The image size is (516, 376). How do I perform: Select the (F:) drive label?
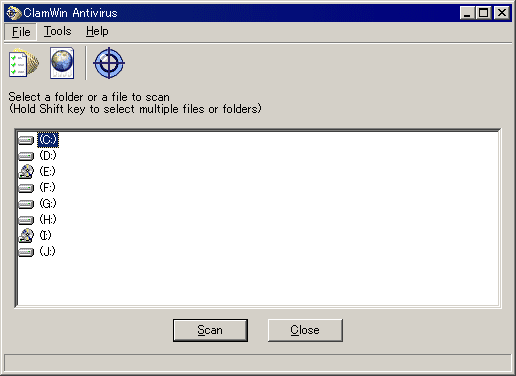pos(47,187)
